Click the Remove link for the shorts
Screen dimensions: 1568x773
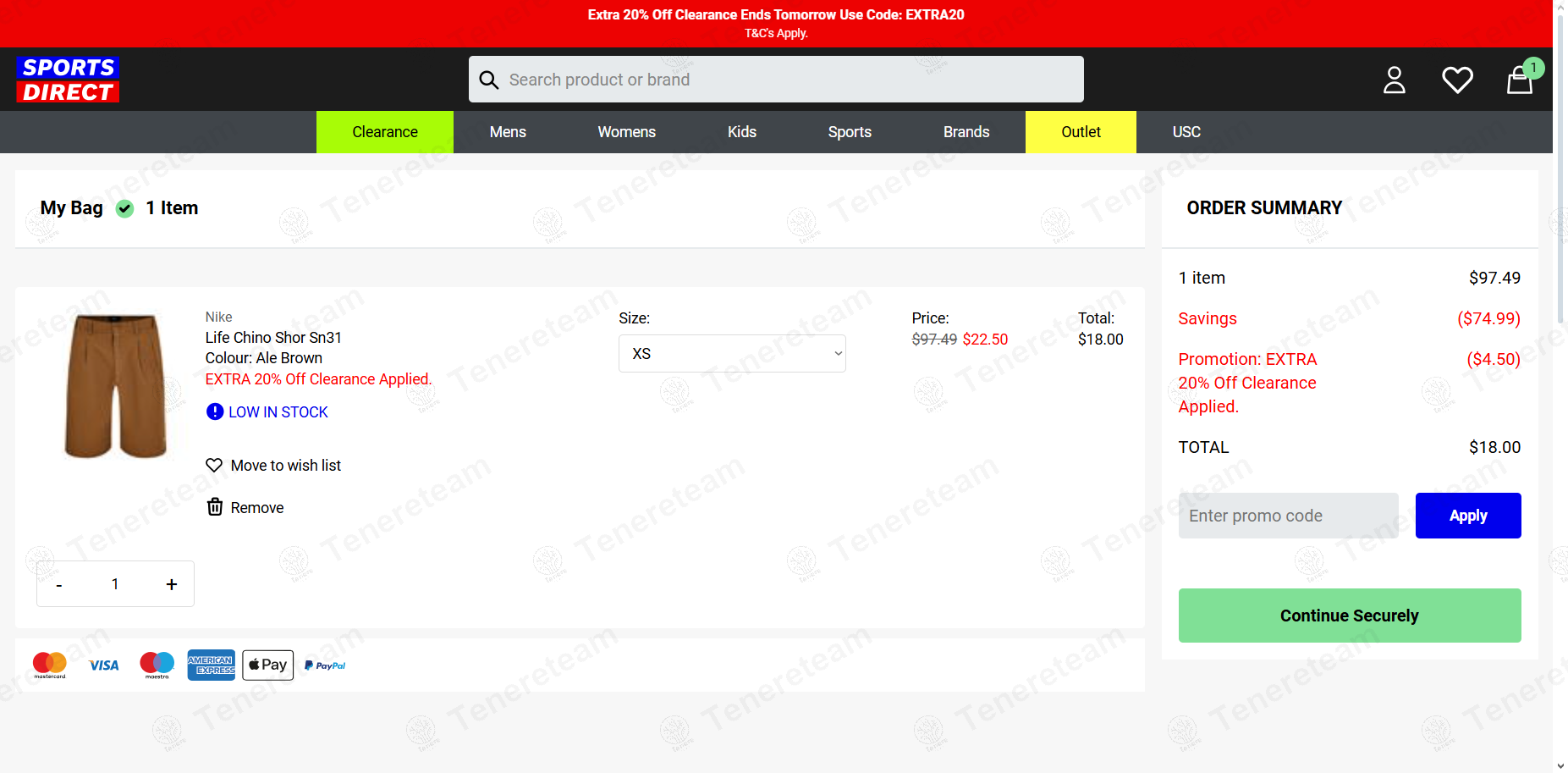point(257,508)
